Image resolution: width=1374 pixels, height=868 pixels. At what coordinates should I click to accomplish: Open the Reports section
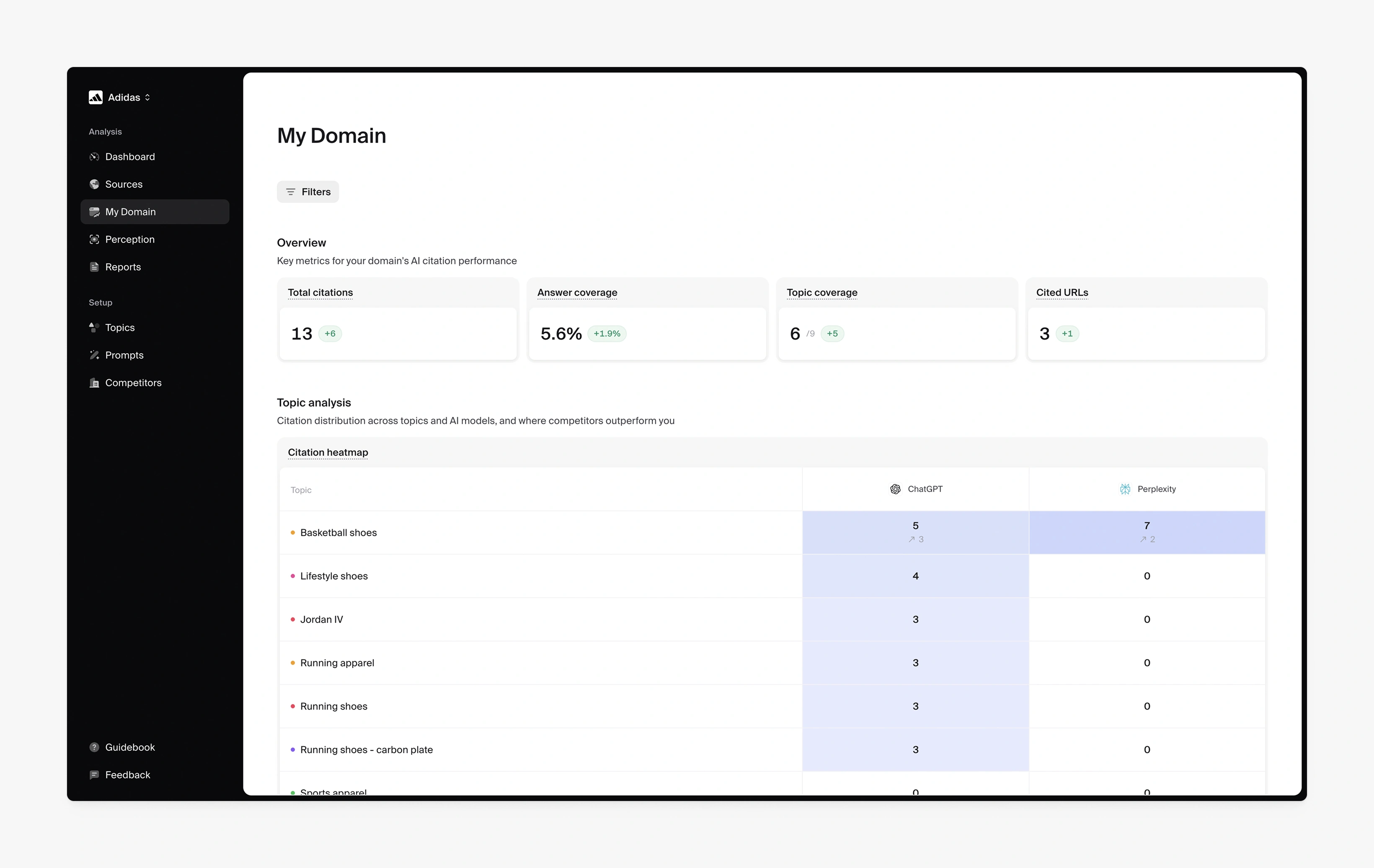tap(155, 267)
